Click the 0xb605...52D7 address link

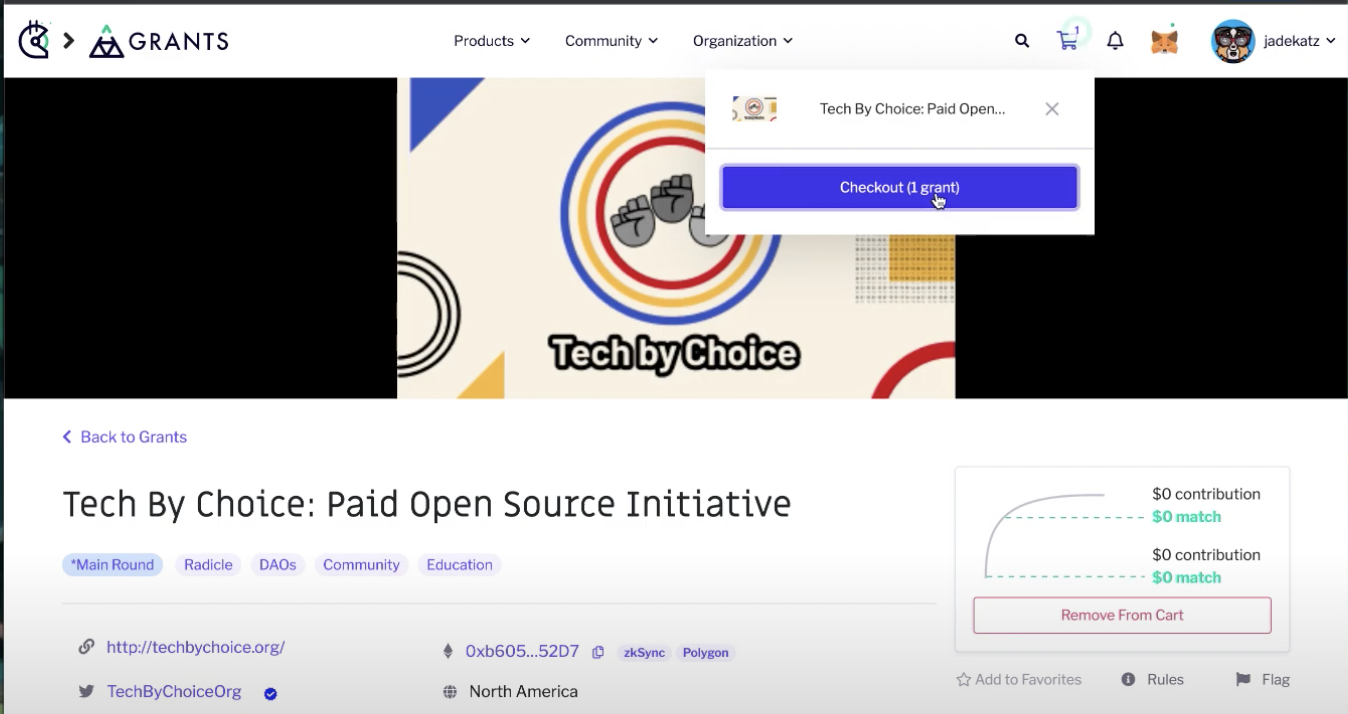[522, 651]
